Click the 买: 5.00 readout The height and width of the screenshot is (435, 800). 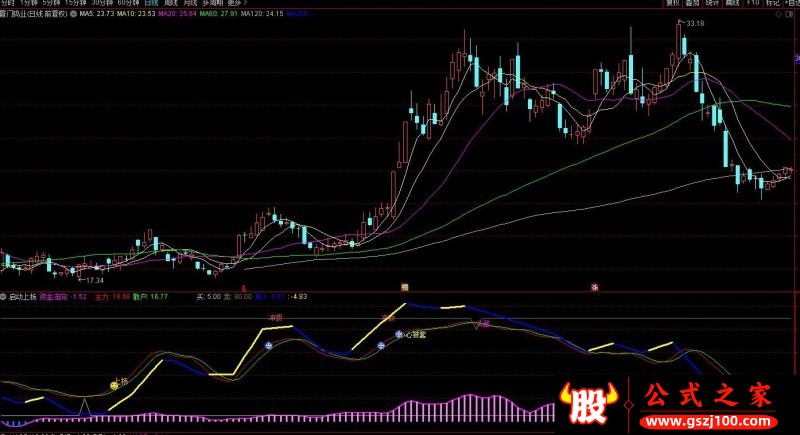209,297
